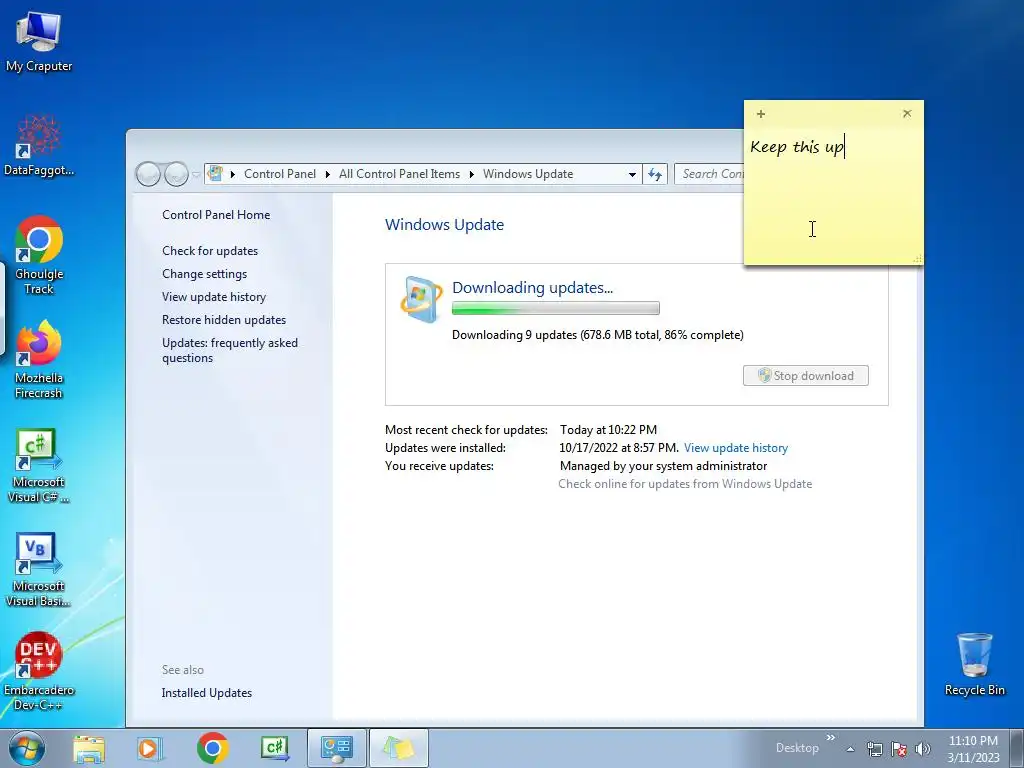The height and width of the screenshot is (768, 1024).
Task: Open Change settings
Action: pos(204,274)
